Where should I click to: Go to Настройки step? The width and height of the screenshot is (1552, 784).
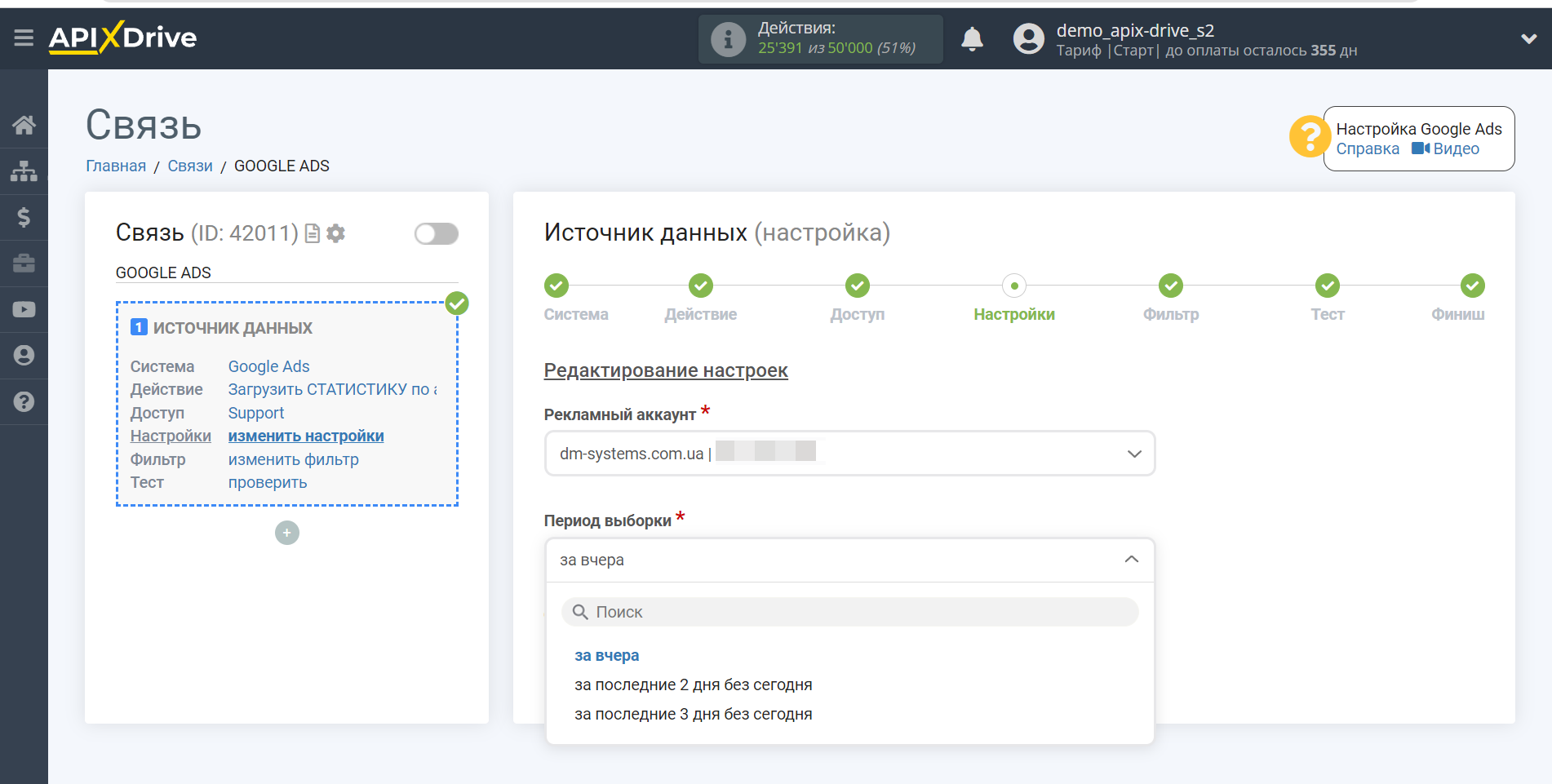(x=1014, y=286)
